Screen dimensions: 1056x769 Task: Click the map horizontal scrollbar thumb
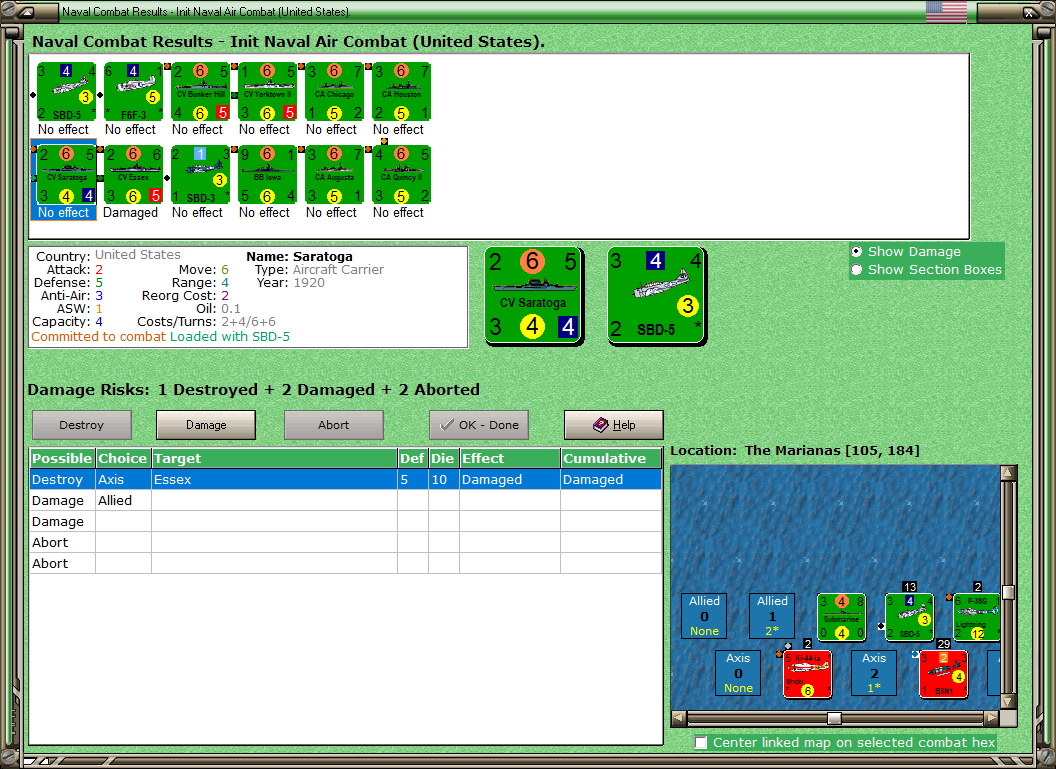pyautogui.click(x=834, y=718)
